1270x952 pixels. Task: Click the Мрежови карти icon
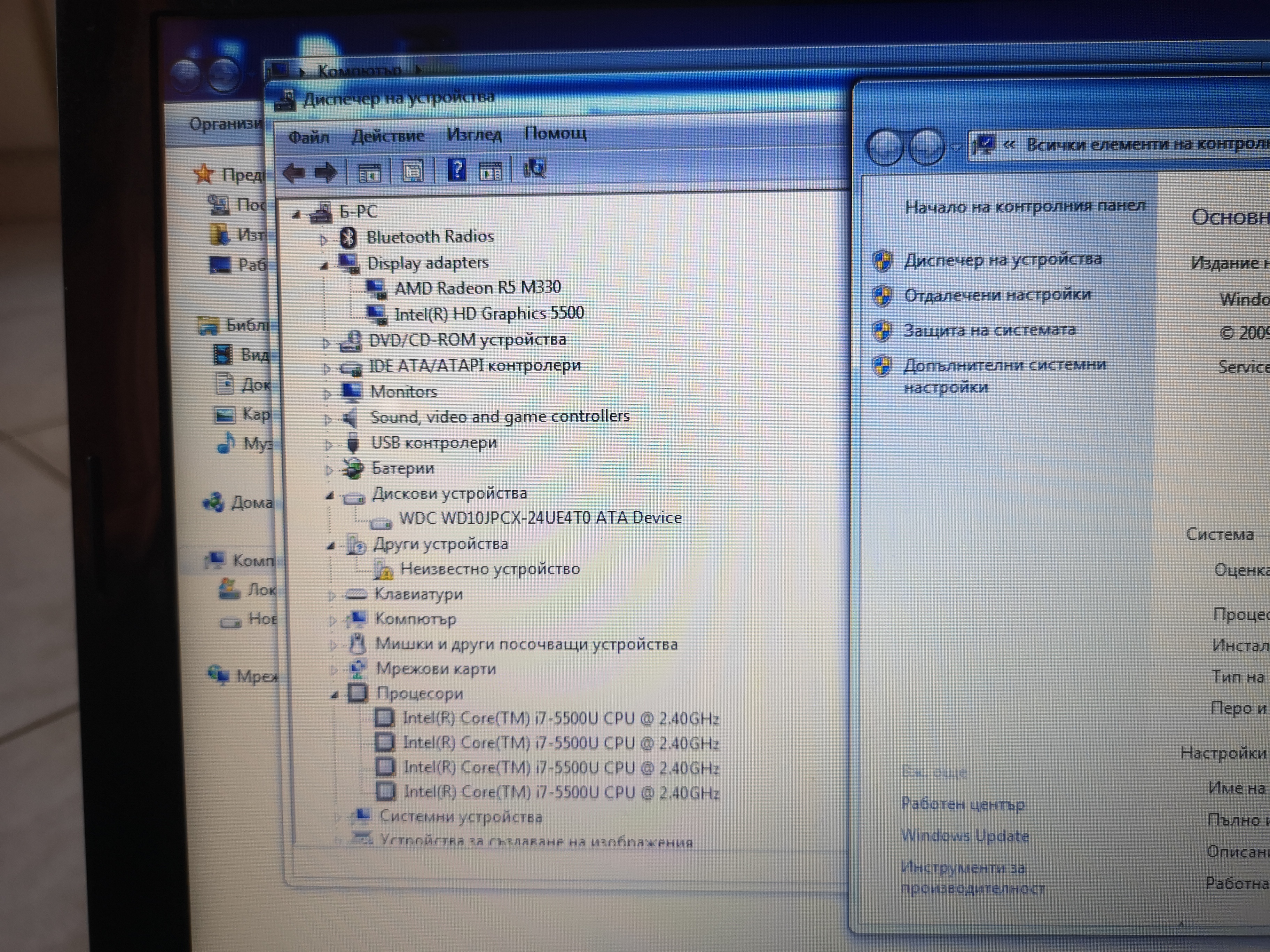358,669
